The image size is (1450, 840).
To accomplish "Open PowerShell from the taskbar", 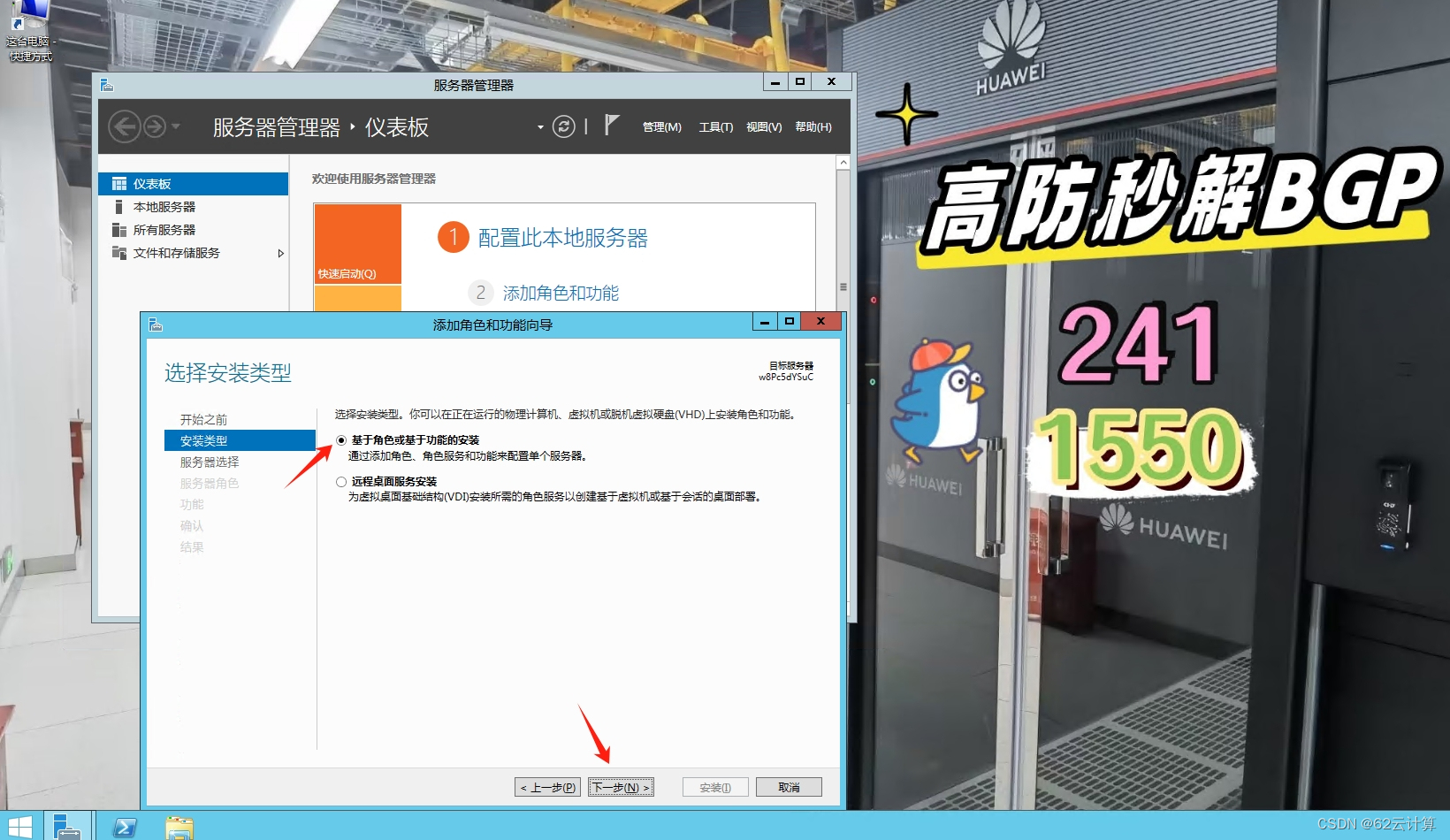I will click(x=125, y=827).
